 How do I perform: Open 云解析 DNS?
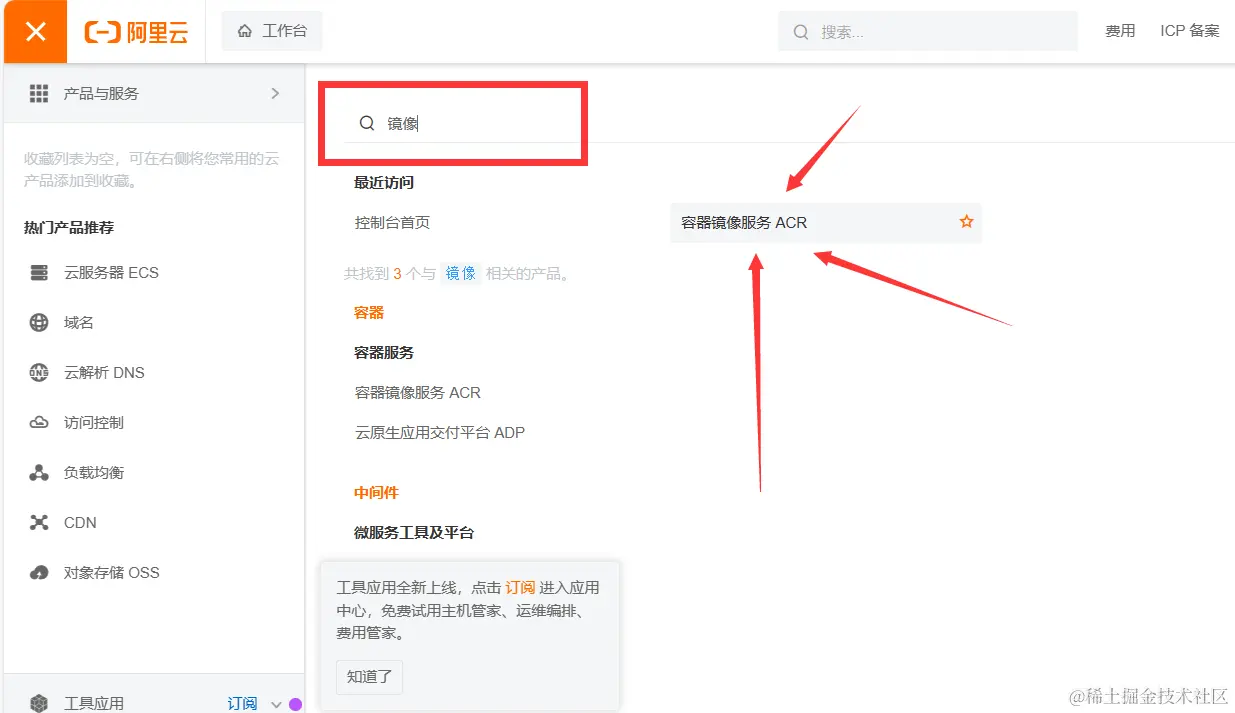coord(104,372)
